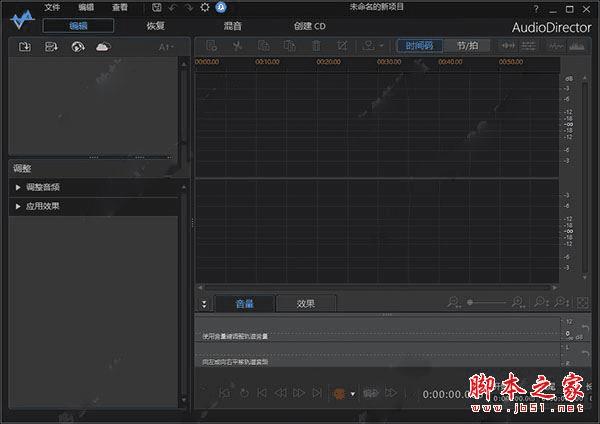This screenshot has height=424, width=600.
Task: Jump to the start of track
Action: (262, 393)
